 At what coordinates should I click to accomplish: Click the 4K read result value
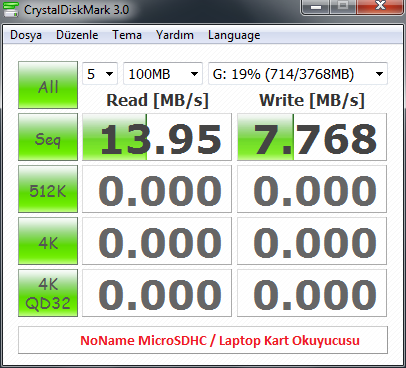[157, 241]
